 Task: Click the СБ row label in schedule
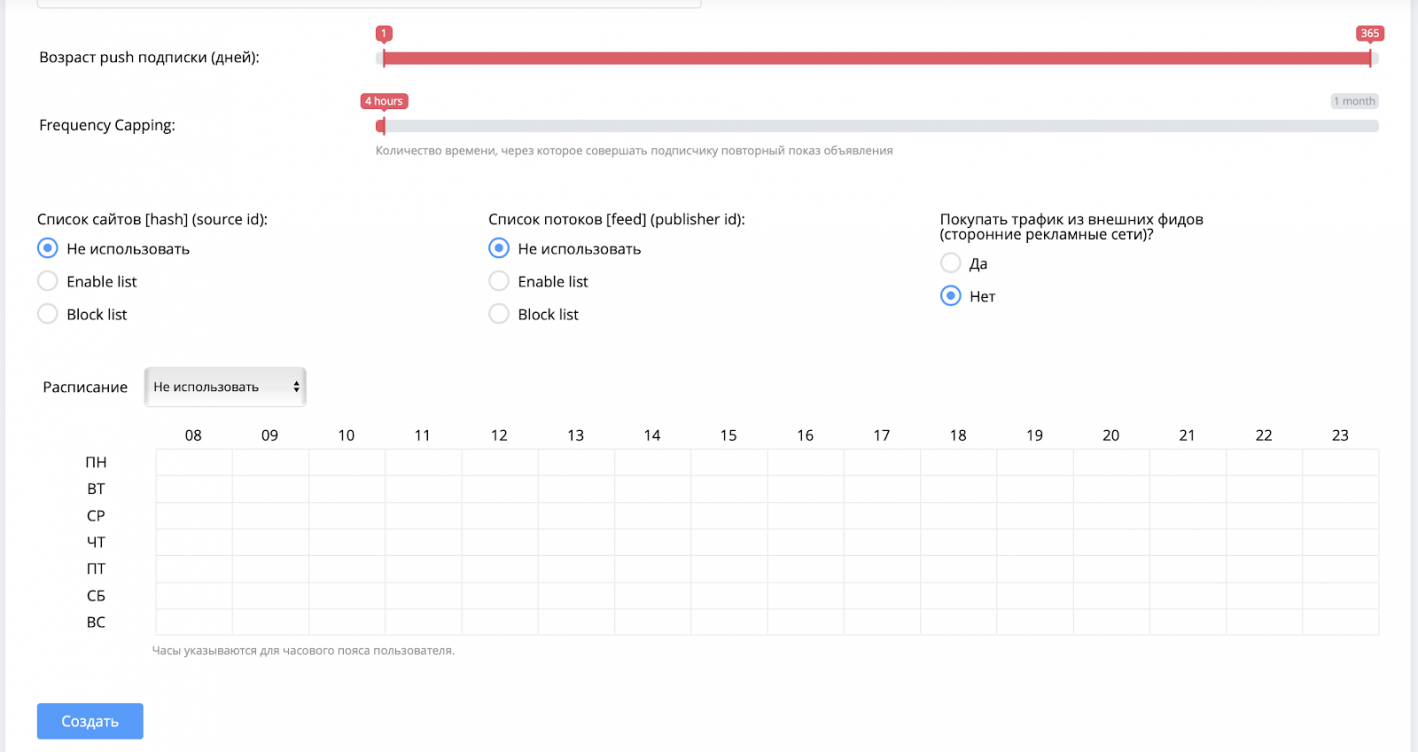tap(96, 596)
